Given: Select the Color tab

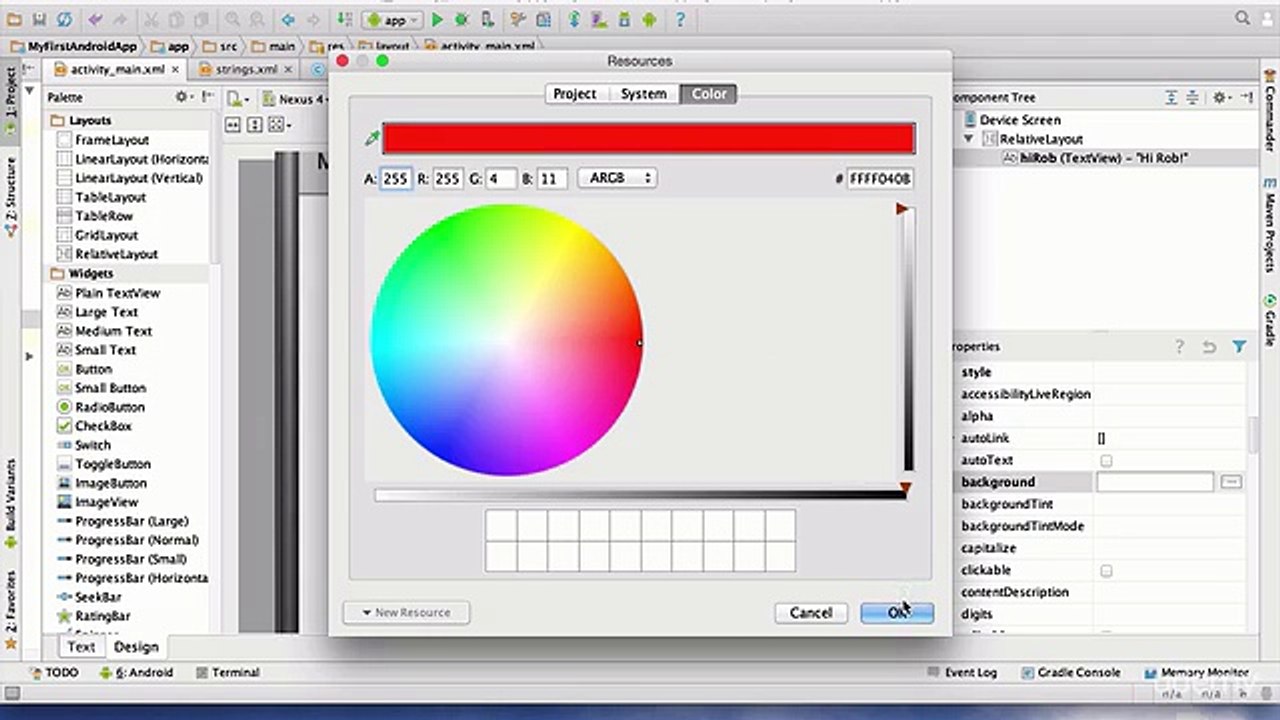Looking at the screenshot, I should tap(709, 94).
